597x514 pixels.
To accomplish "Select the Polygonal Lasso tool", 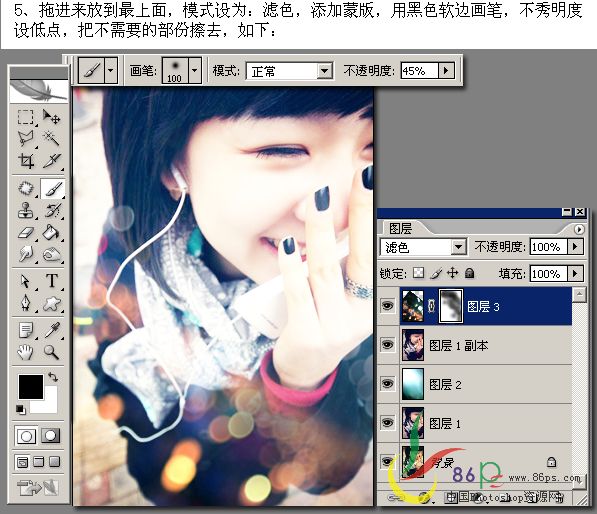I will click(x=26, y=139).
